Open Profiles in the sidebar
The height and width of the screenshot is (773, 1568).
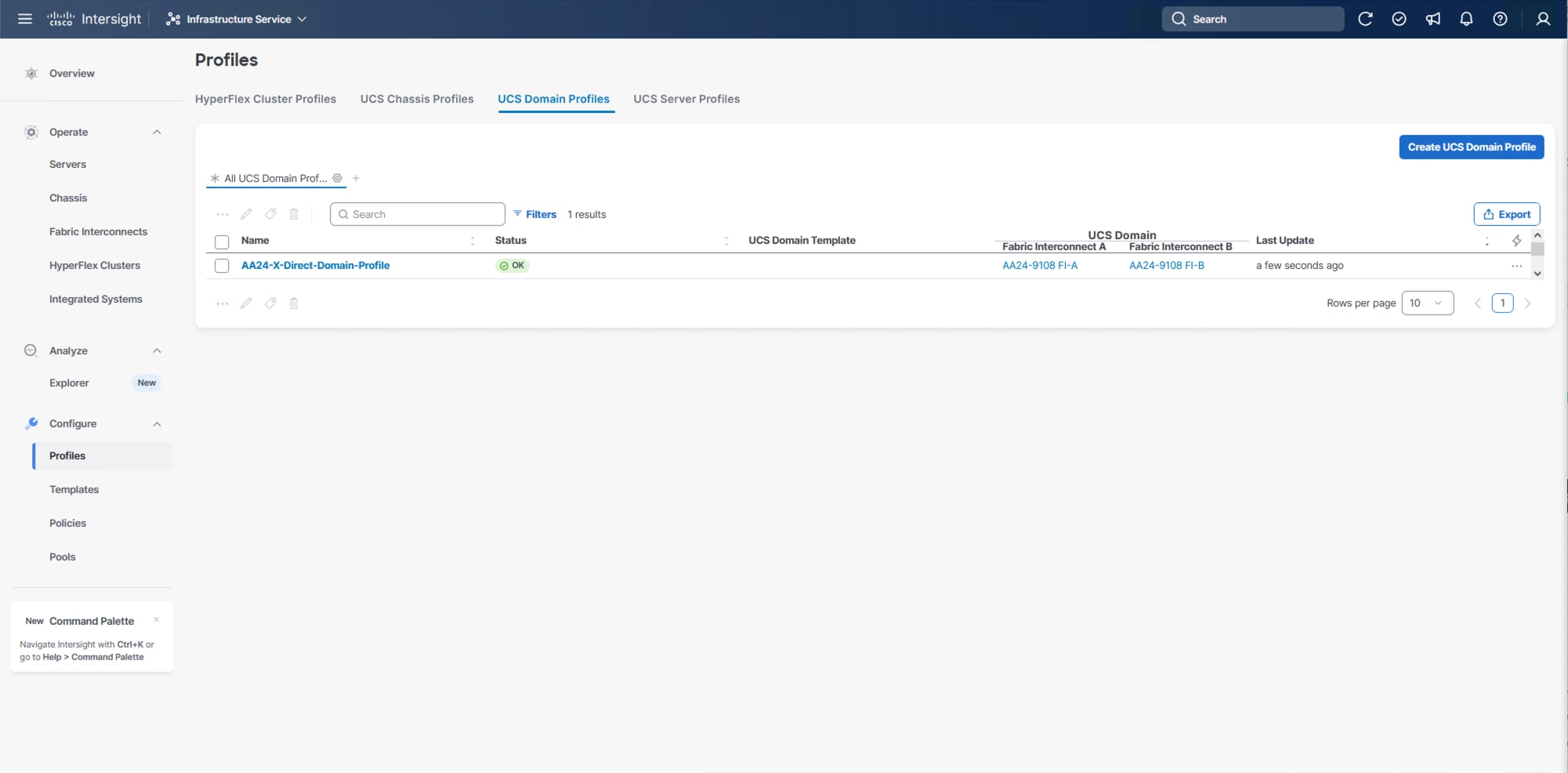point(102,455)
